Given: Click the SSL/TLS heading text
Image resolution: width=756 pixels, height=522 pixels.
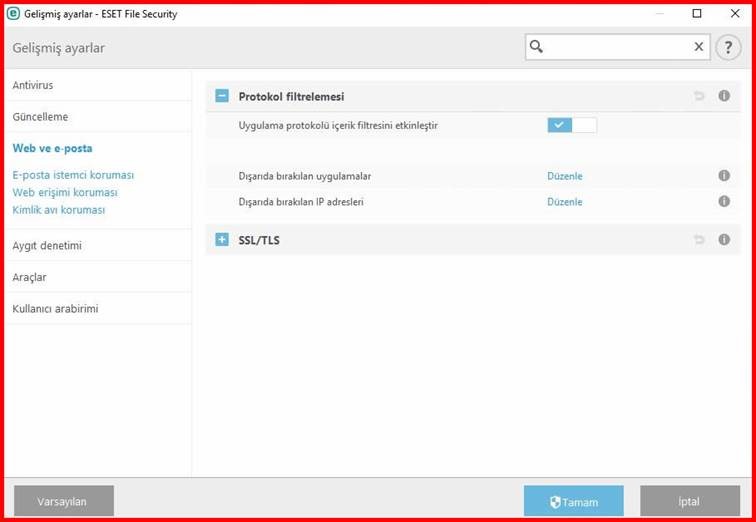Looking at the screenshot, I should [259, 240].
